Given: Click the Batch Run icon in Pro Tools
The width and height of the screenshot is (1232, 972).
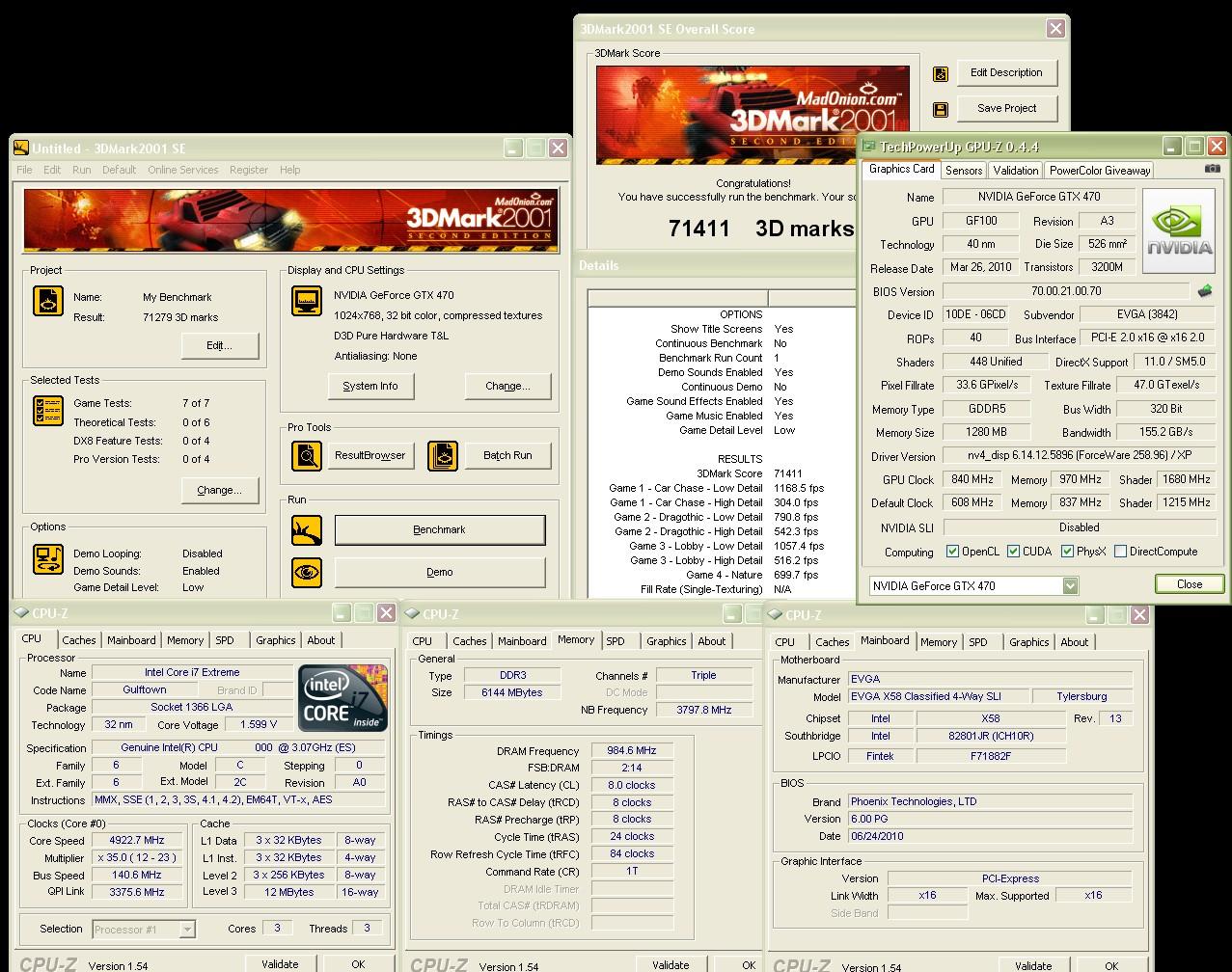Looking at the screenshot, I should pyautogui.click(x=443, y=455).
